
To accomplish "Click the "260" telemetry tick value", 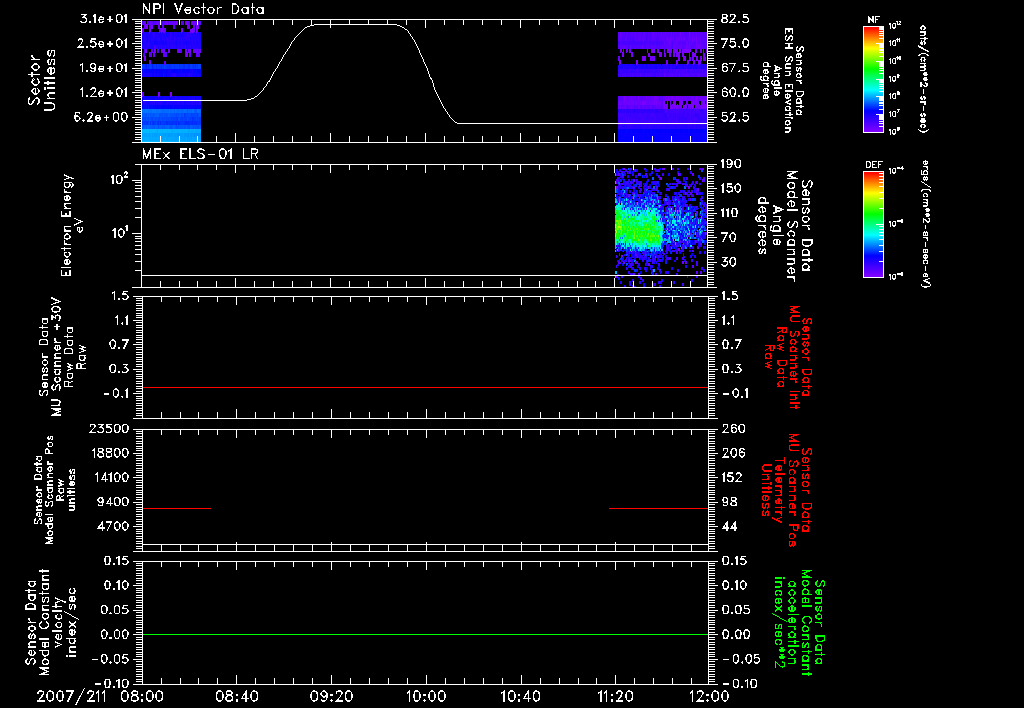I will 733,428.
